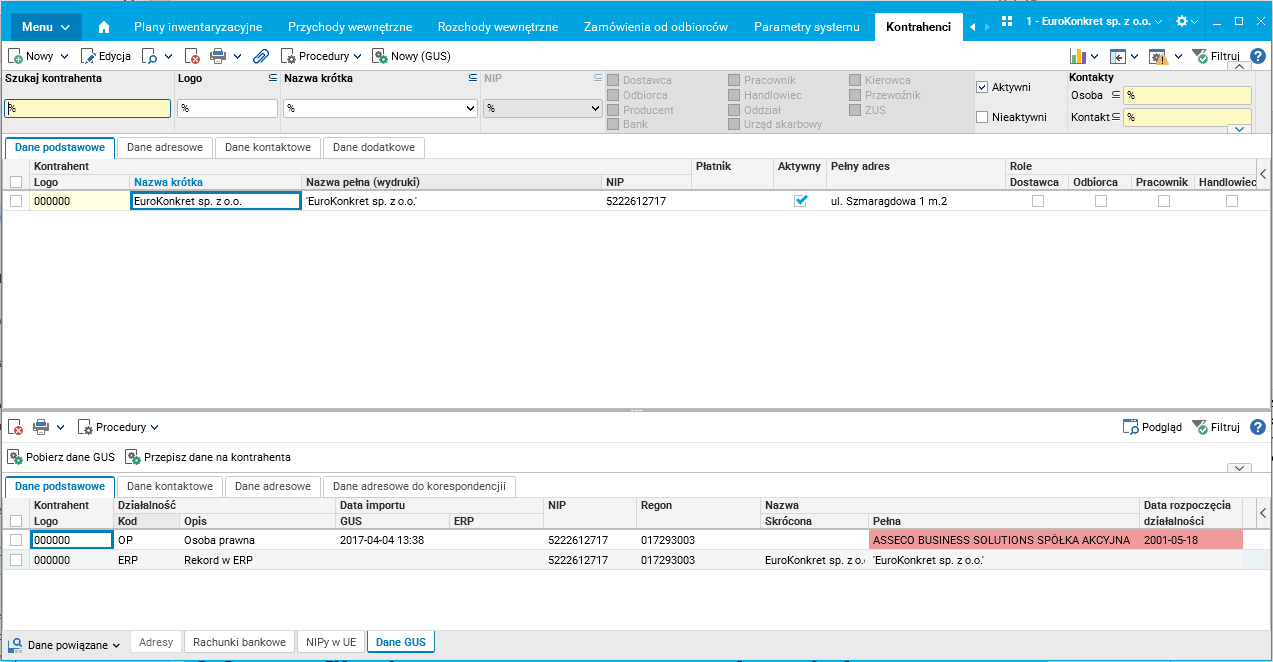1273x662 pixels.
Task: Click the subset operator icon next to Logo
Action: (x=272, y=77)
